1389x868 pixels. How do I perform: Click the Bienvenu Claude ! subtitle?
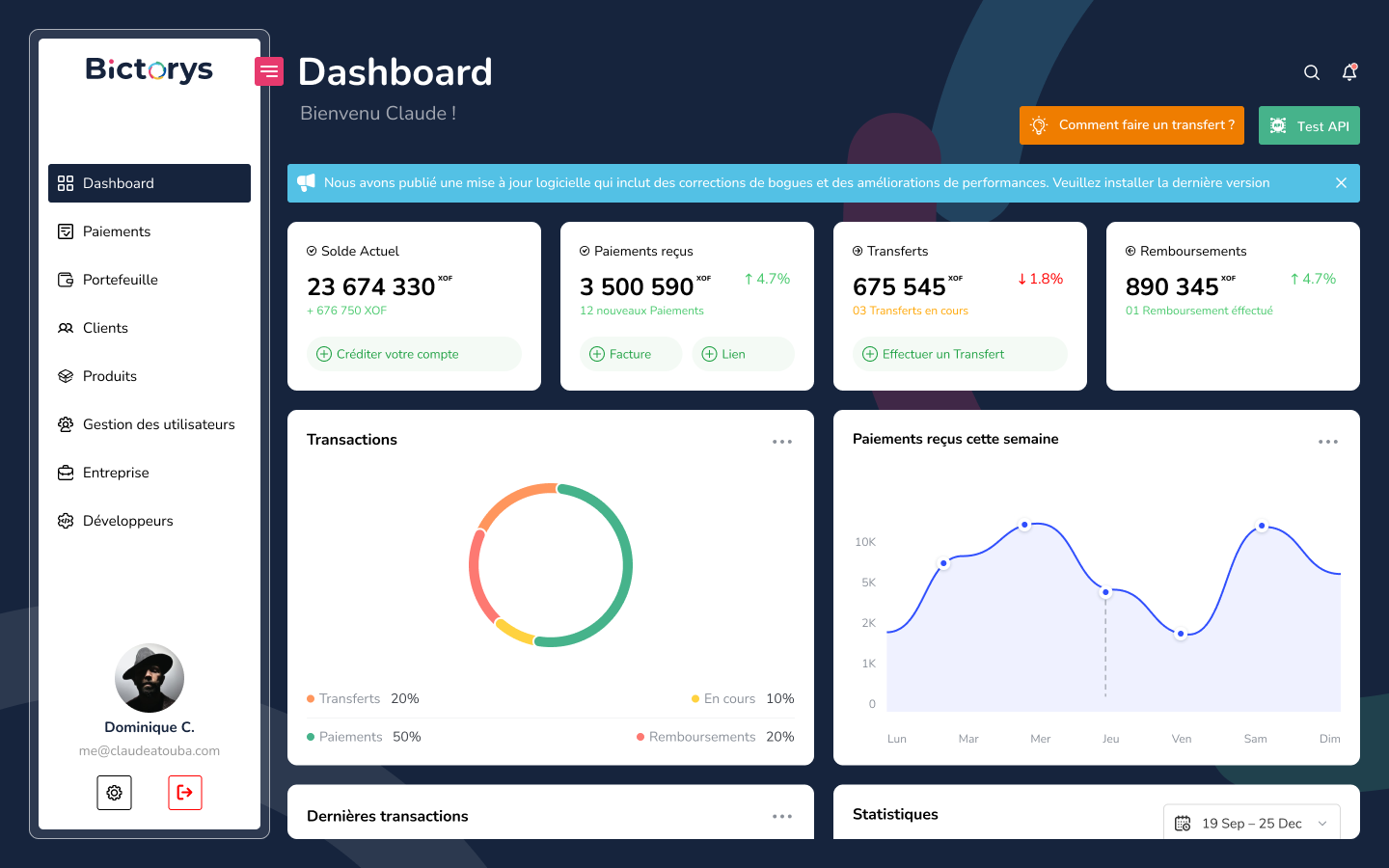(x=378, y=113)
